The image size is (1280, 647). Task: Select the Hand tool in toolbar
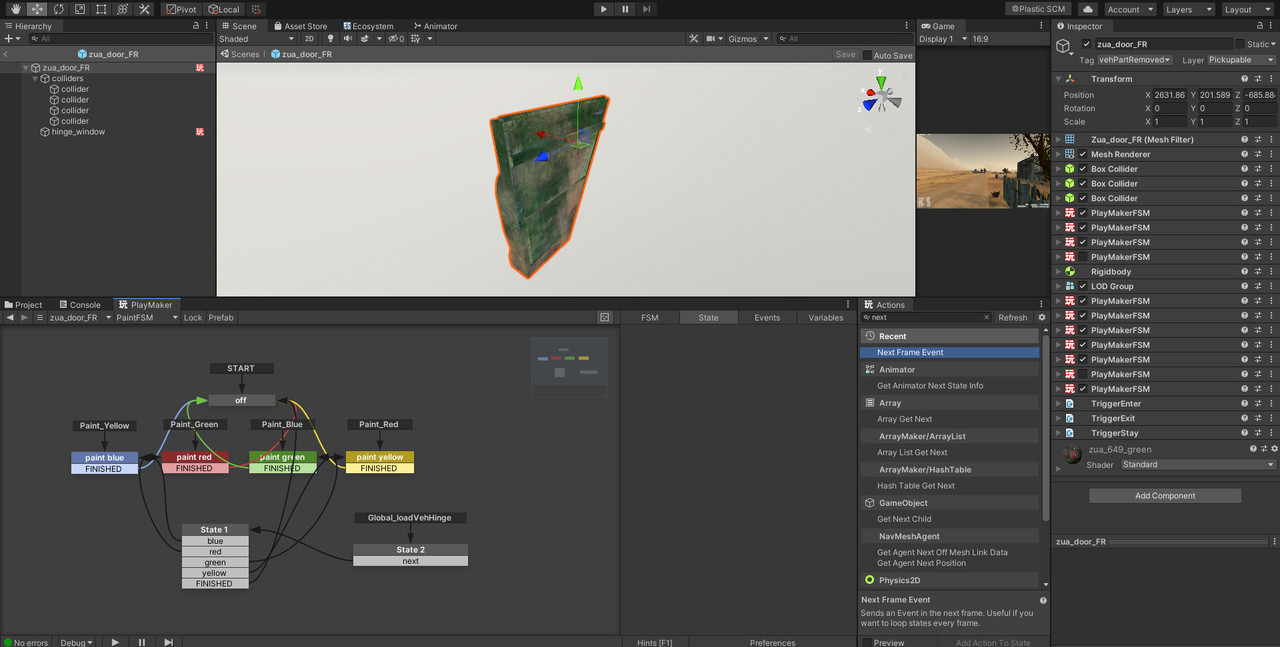point(15,9)
